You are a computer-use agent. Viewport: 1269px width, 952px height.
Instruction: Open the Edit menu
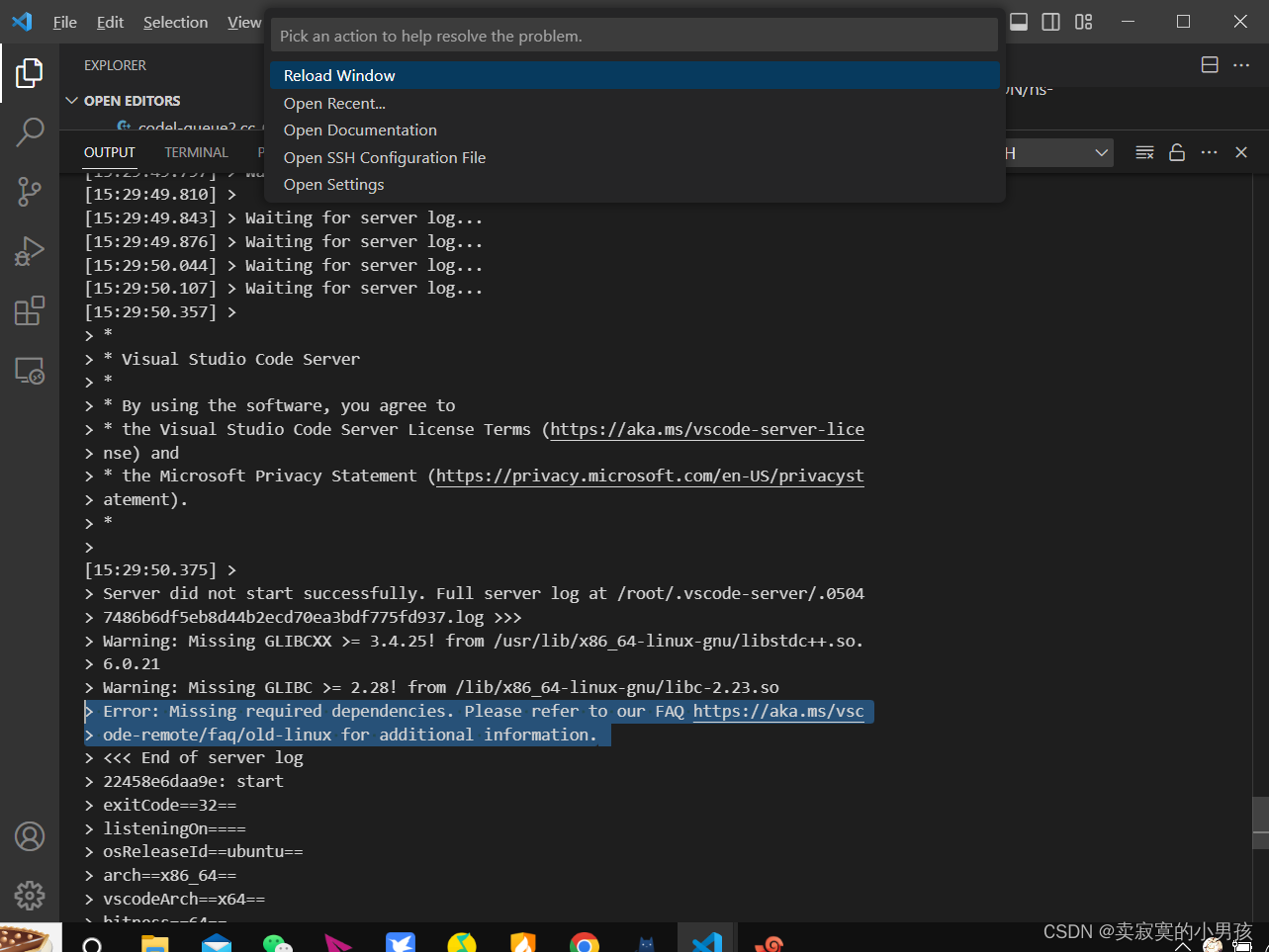pos(110,22)
